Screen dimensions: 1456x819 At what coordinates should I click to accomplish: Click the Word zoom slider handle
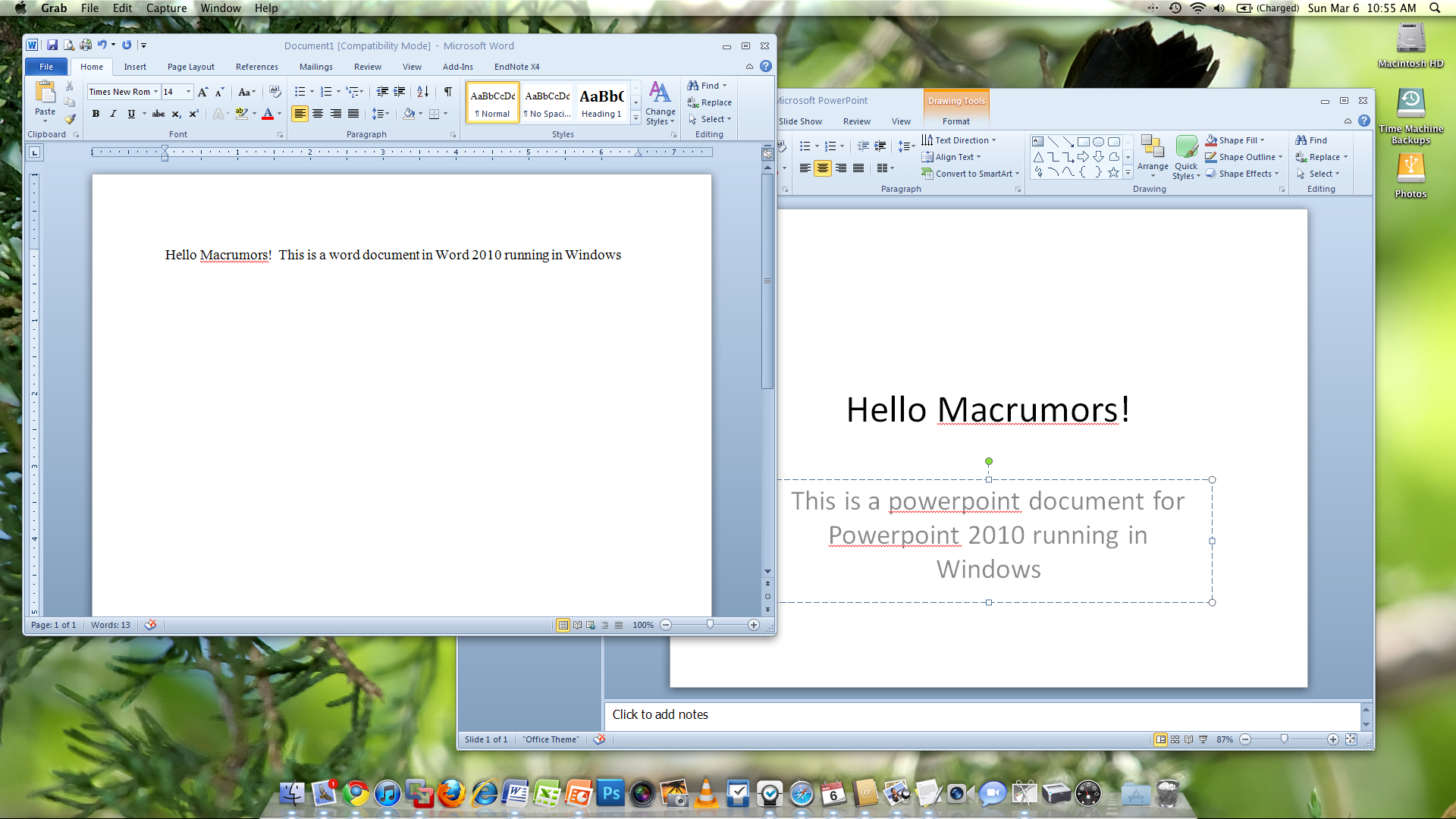coord(710,624)
